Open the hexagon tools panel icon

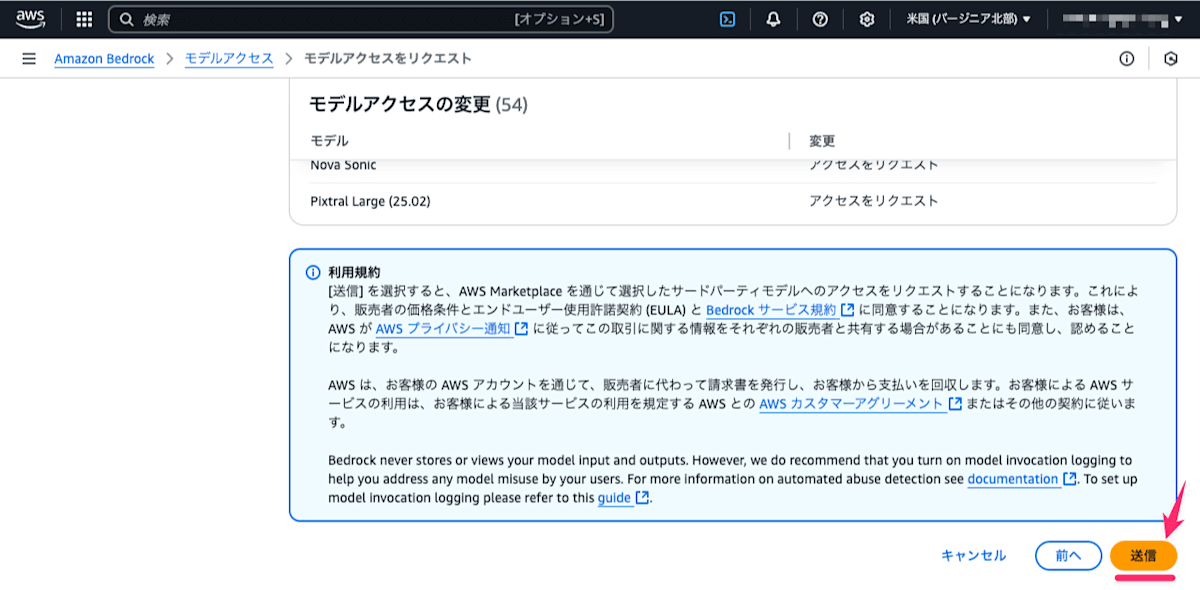1171,59
